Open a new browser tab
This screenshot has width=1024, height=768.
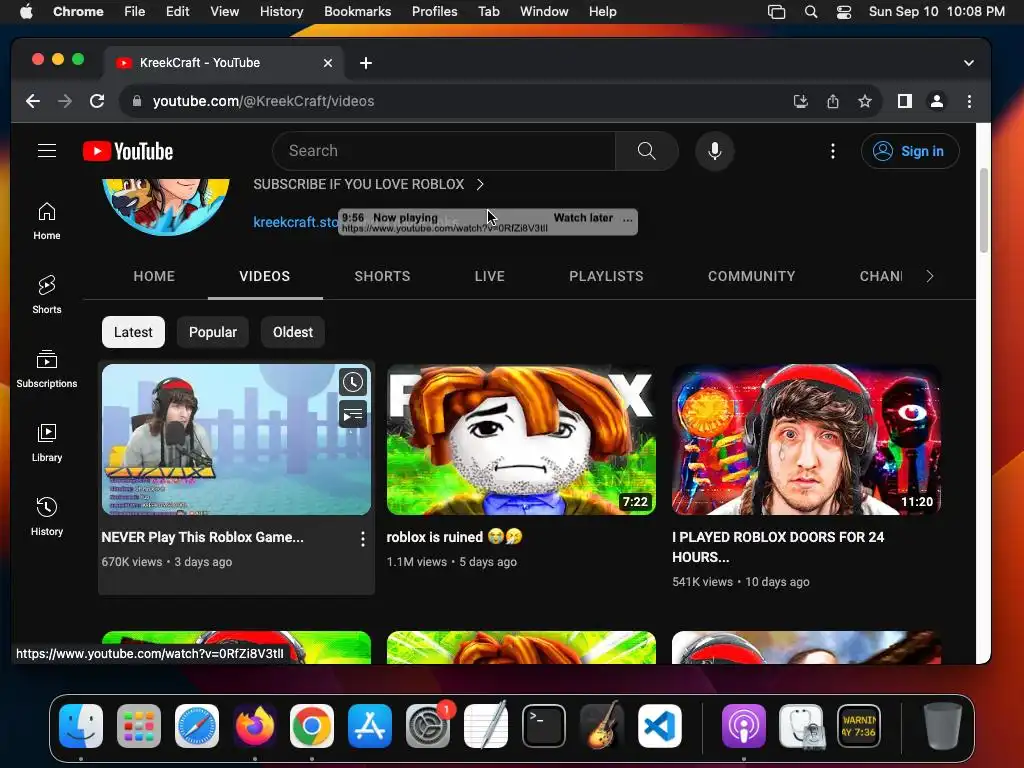366,63
